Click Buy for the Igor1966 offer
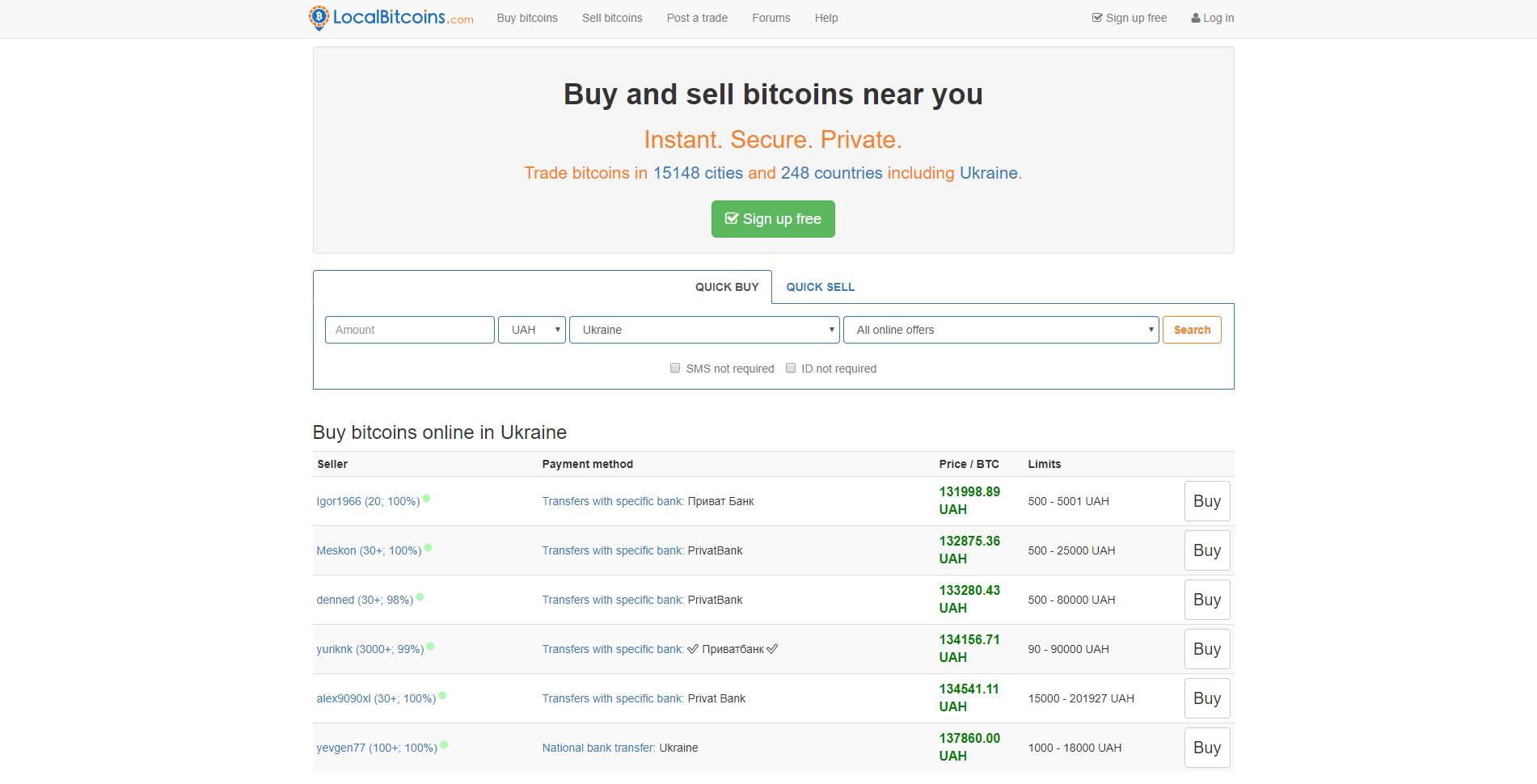 click(x=1207, y=501)
